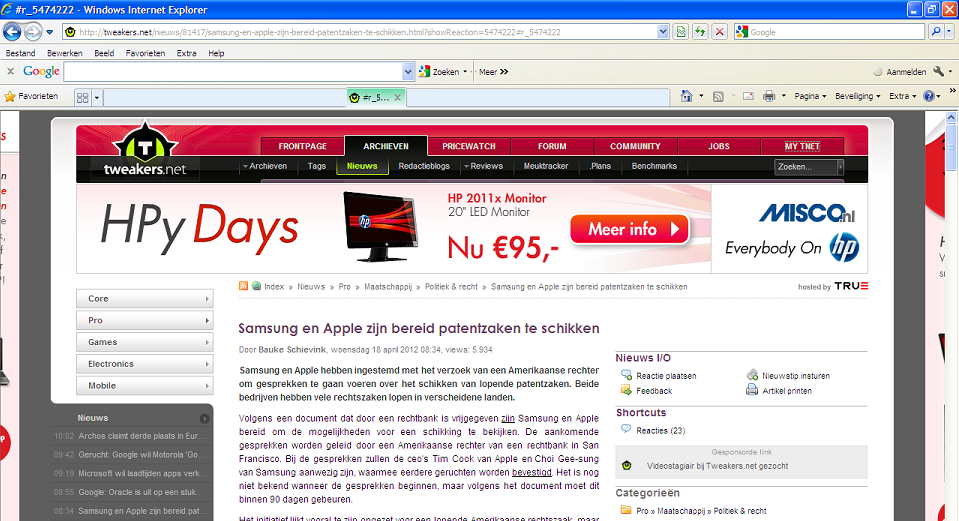
Task: Open the search provider dropdown arrow
Action: (949, 32)
